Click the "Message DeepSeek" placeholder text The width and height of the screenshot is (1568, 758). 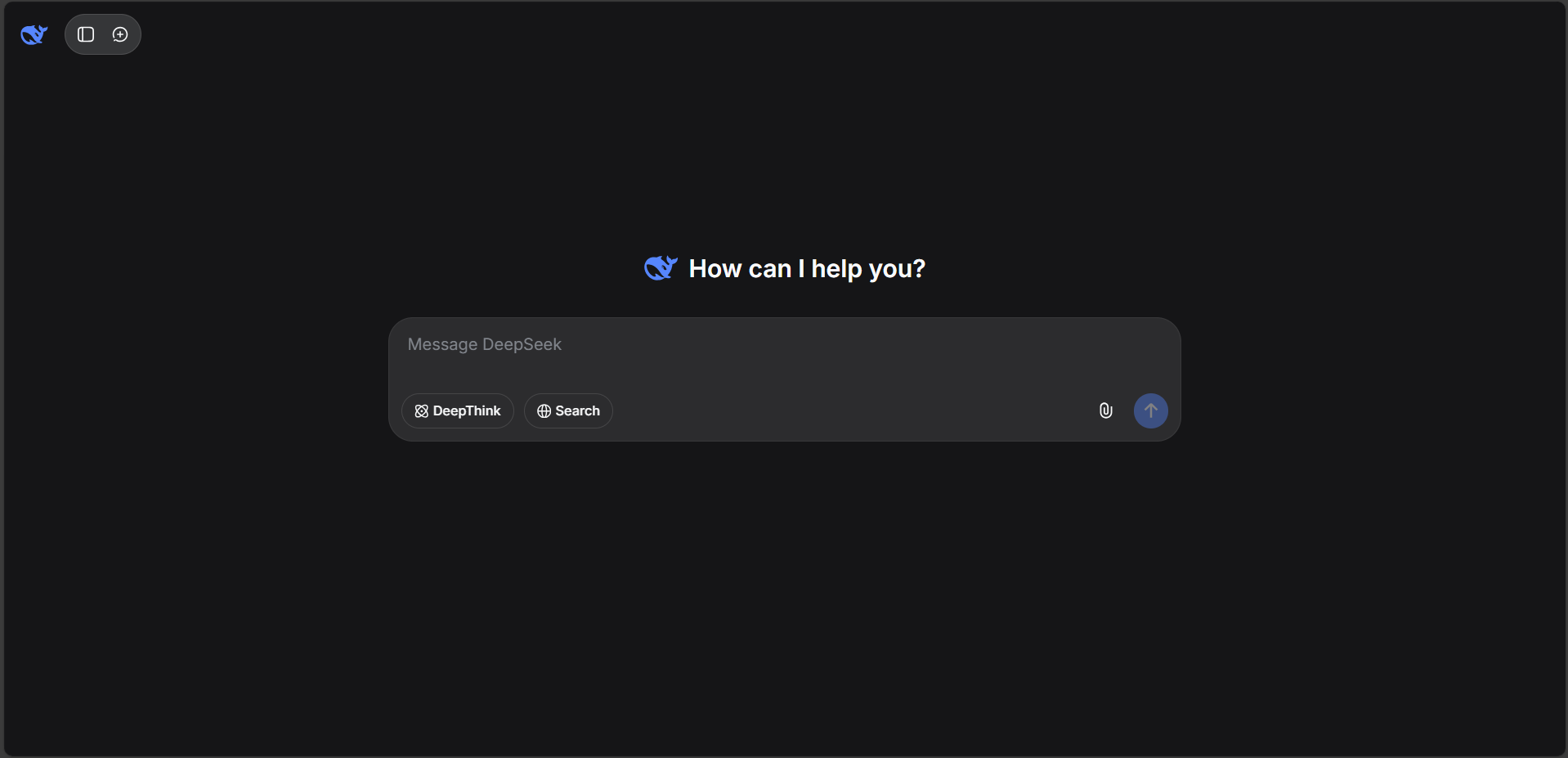tap(484, 344)
